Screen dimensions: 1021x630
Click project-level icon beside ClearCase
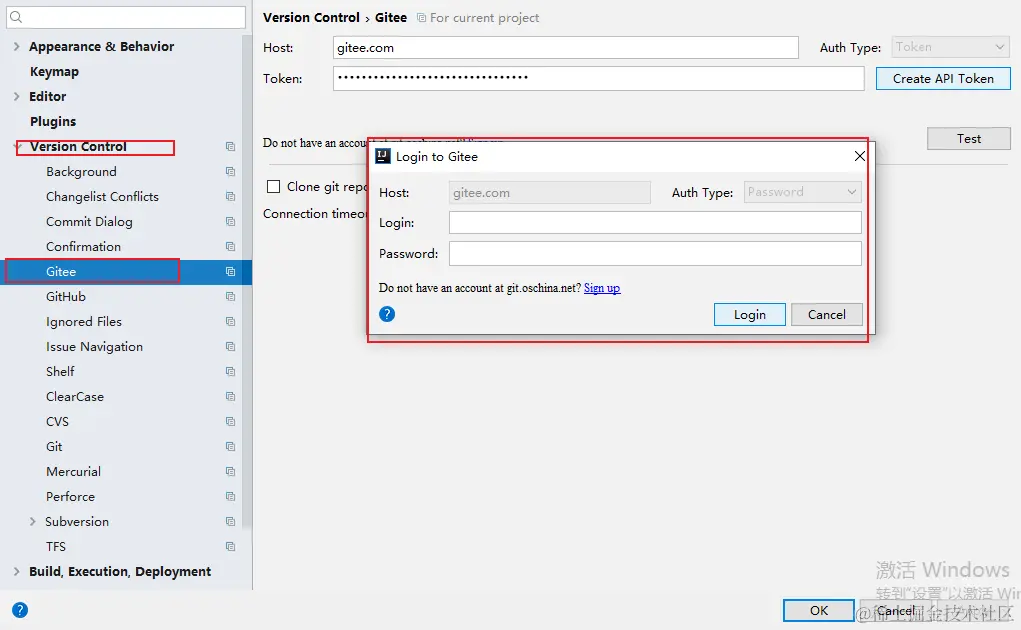click(230, 396)
